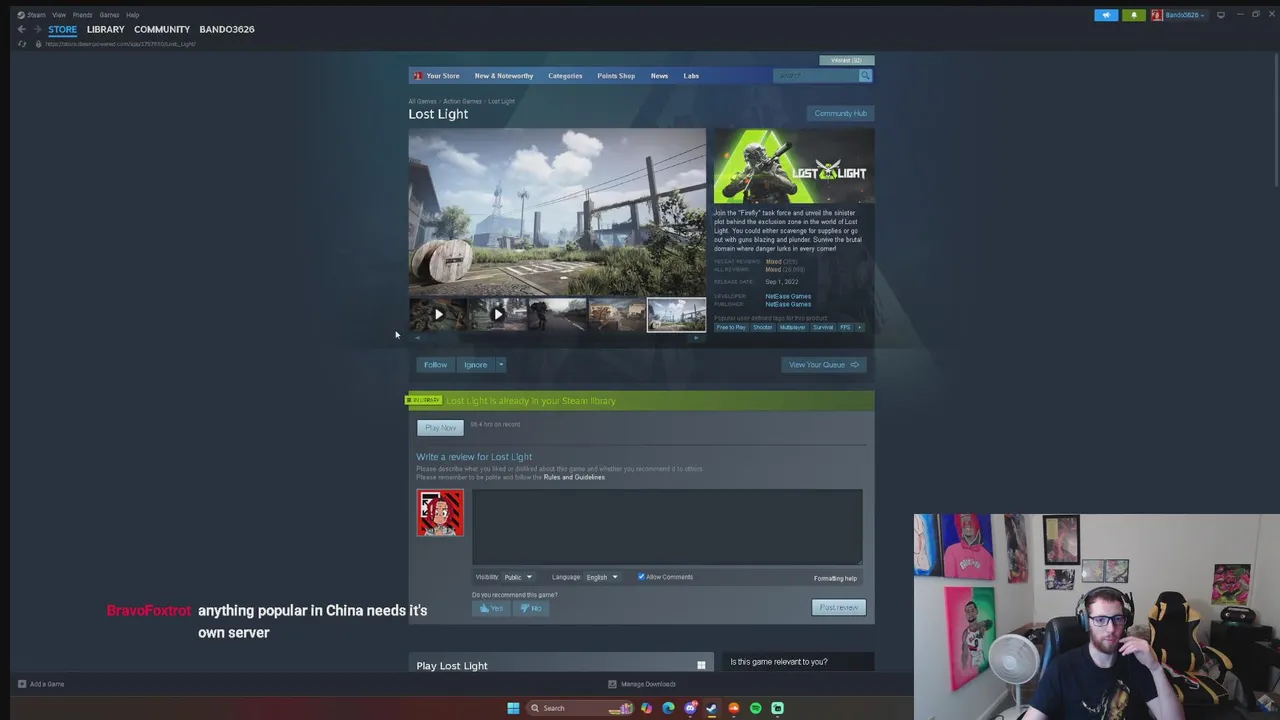
Task: Open the Help menu
Action: [x=132, y=15]
